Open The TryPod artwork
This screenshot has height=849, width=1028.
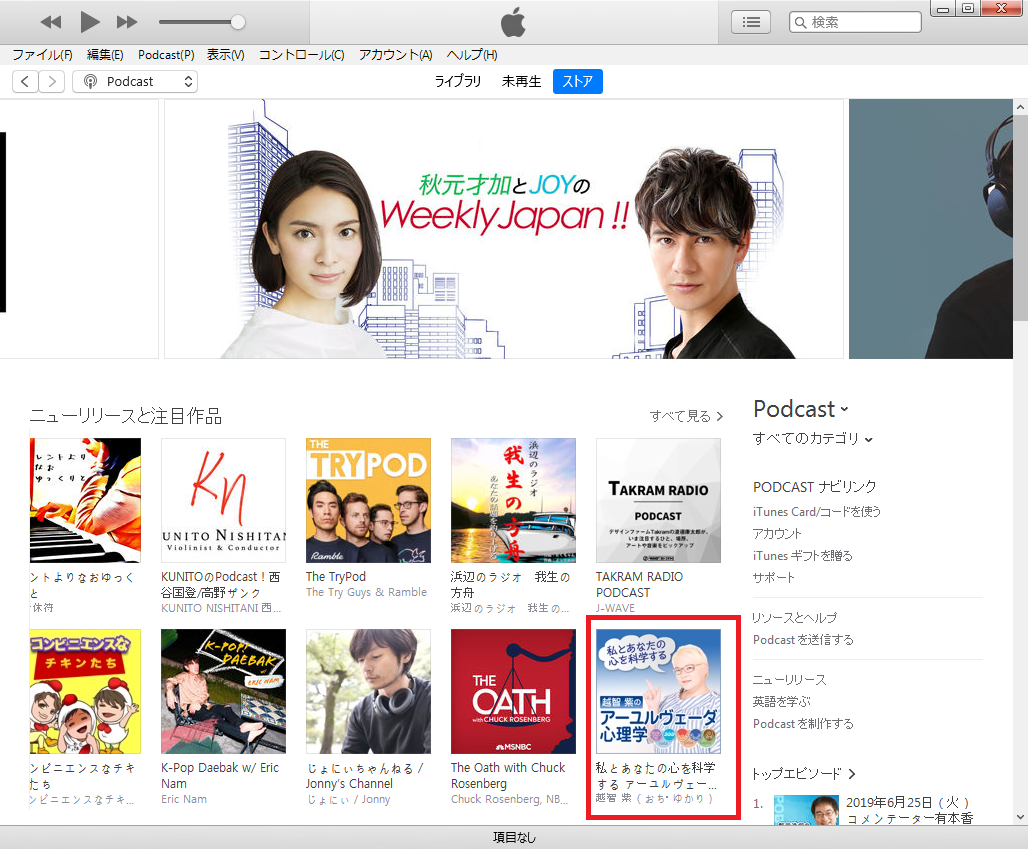[368, 500]
